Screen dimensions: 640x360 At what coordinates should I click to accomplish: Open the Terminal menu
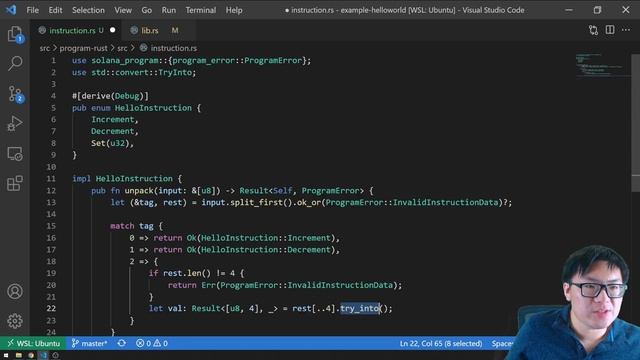point(201,10)
